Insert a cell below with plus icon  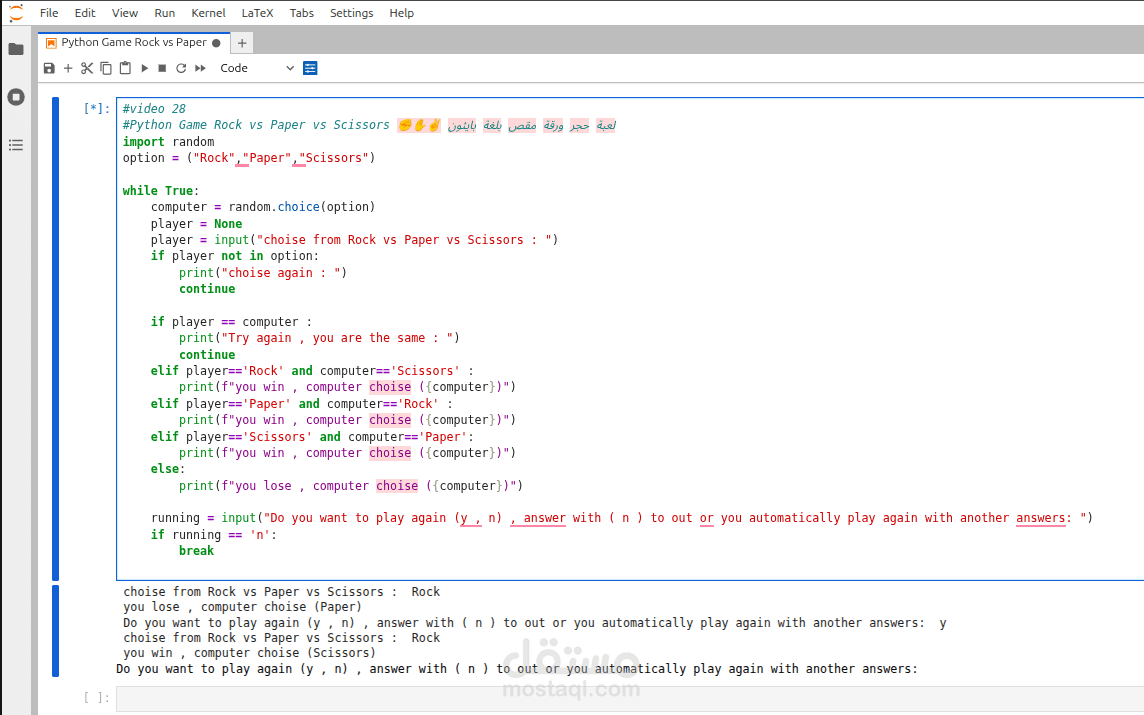pos(68,68)
